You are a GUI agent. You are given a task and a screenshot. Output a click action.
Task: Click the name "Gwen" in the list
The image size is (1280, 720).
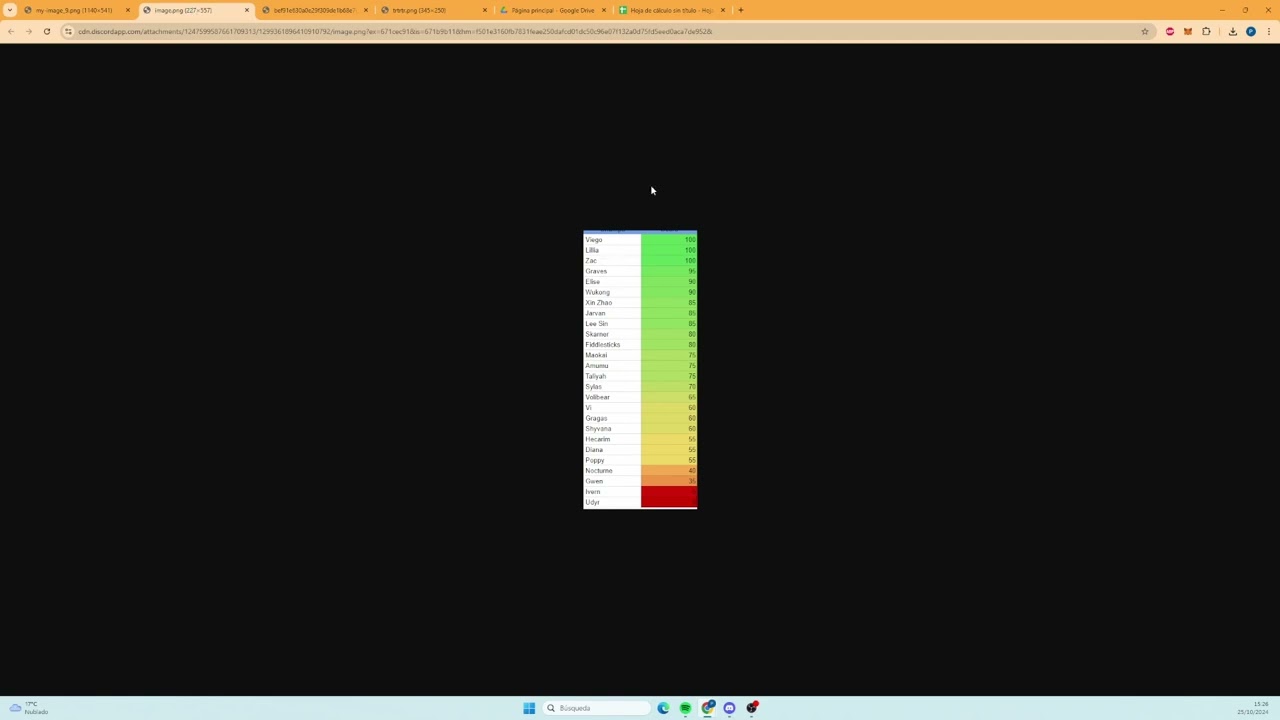click(594, 481)
